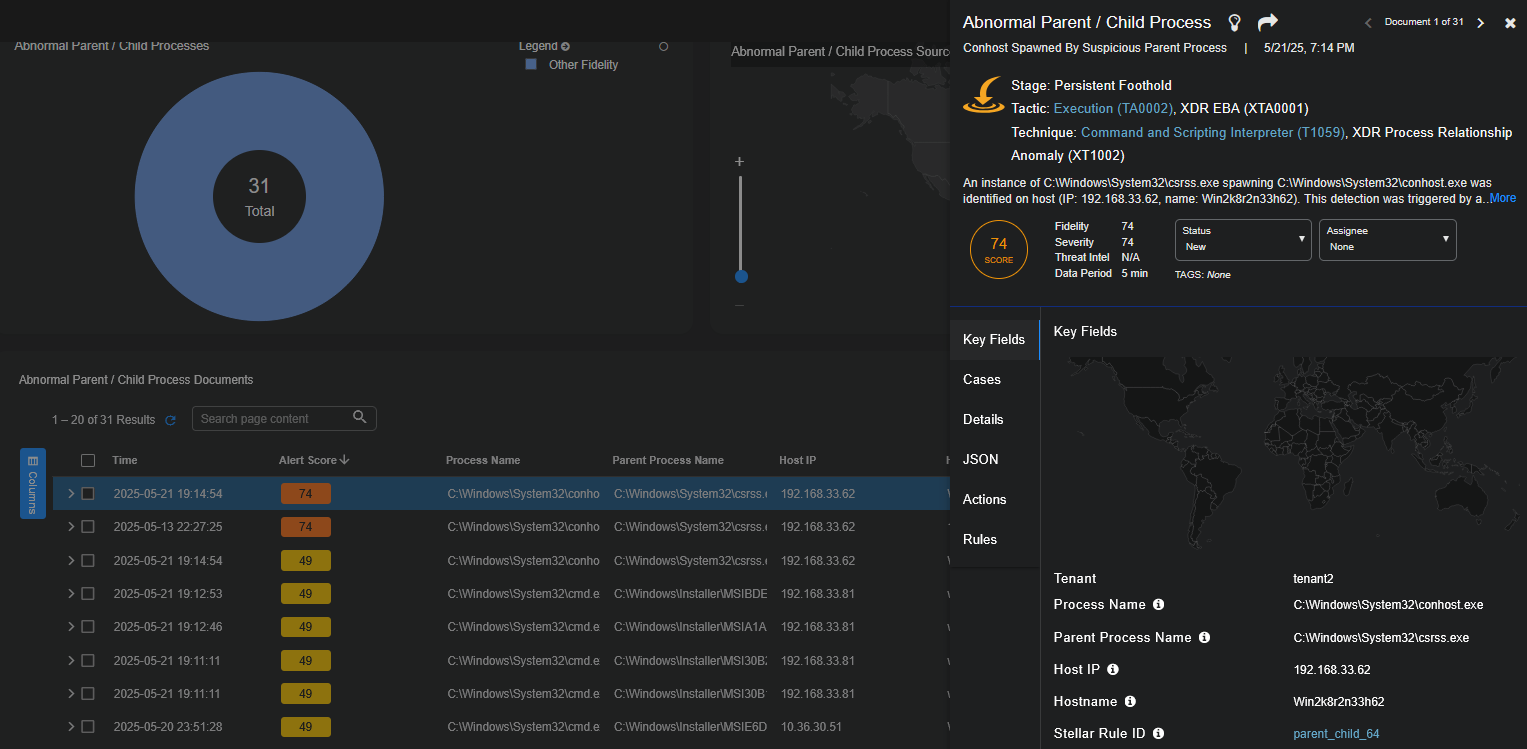
Task: Expand the 2025-05-21 19:12:53 alert row
Action: pyautogui.click(x=70, y=594)
